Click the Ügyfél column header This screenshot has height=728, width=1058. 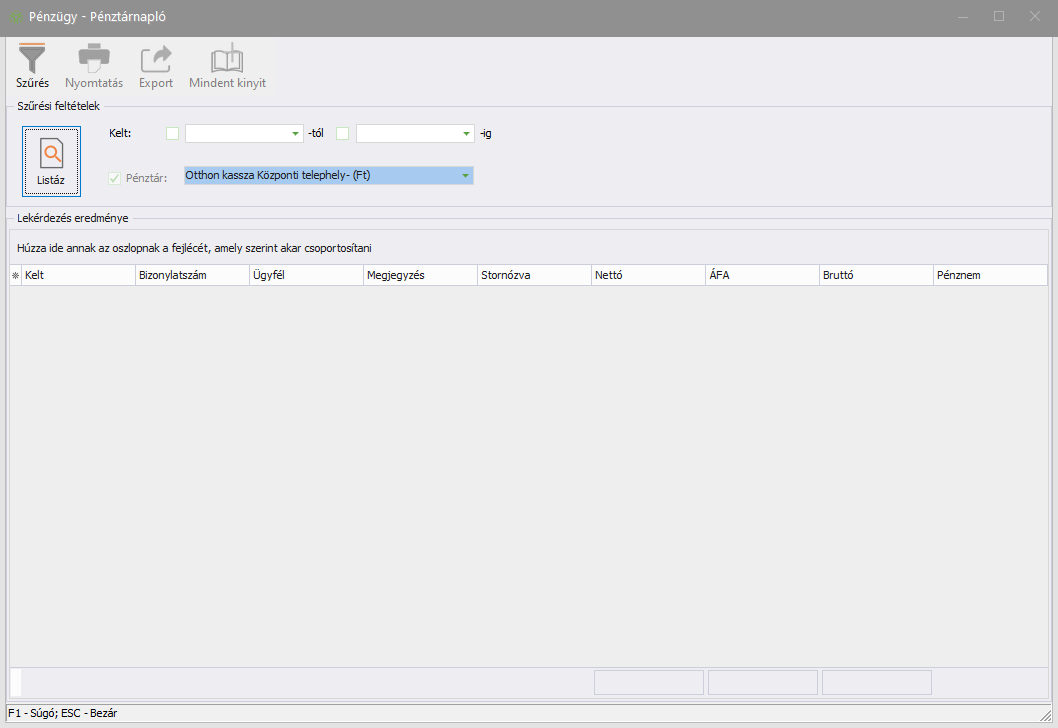[306, 275]
